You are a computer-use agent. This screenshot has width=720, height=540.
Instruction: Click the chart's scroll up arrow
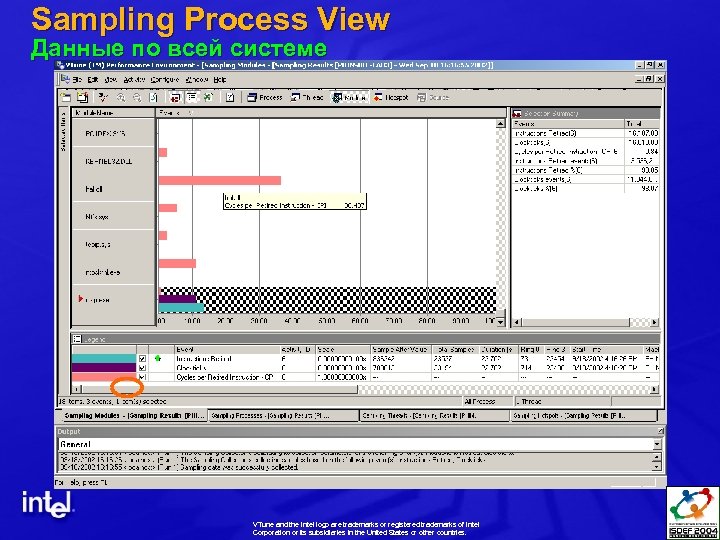click(x=501, y=124)
